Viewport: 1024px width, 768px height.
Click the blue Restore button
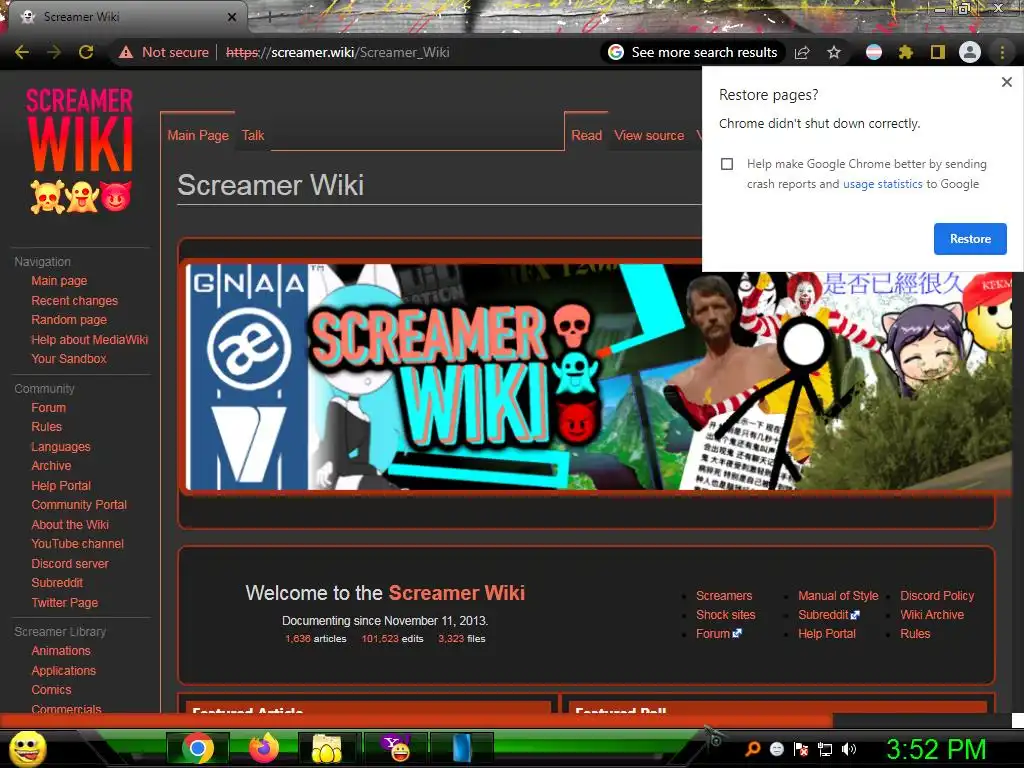pyautogui.click(x=970, y=239)
